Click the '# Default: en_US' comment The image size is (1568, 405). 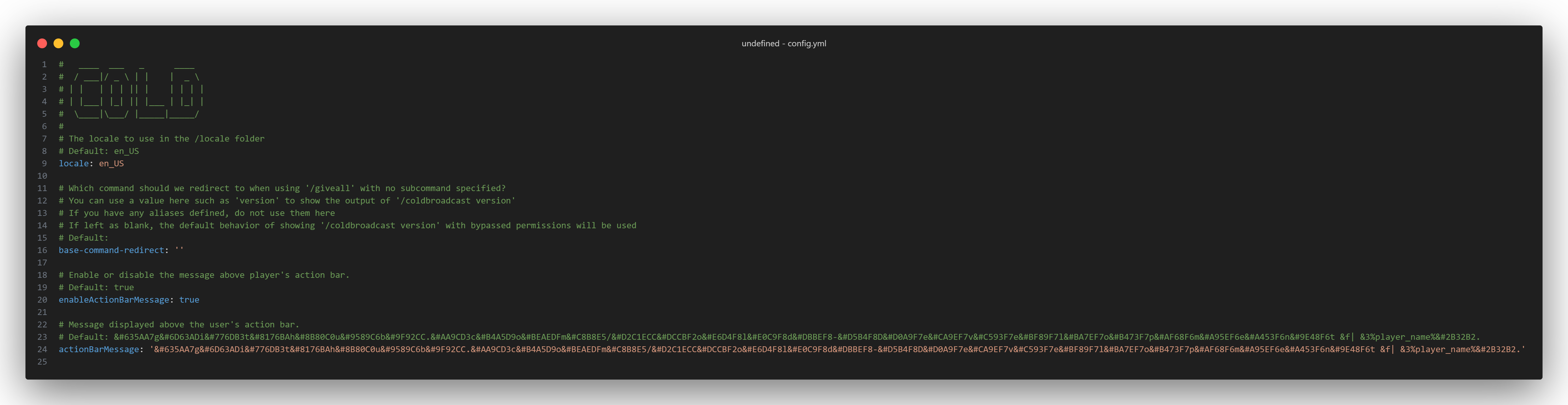(99, 151)
